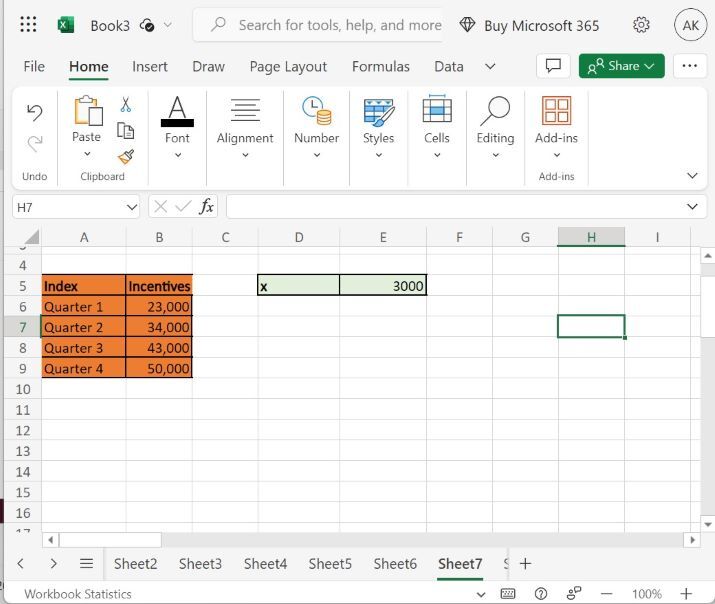
Task: Expand the status bar options chevron
Action: (481, 594)
